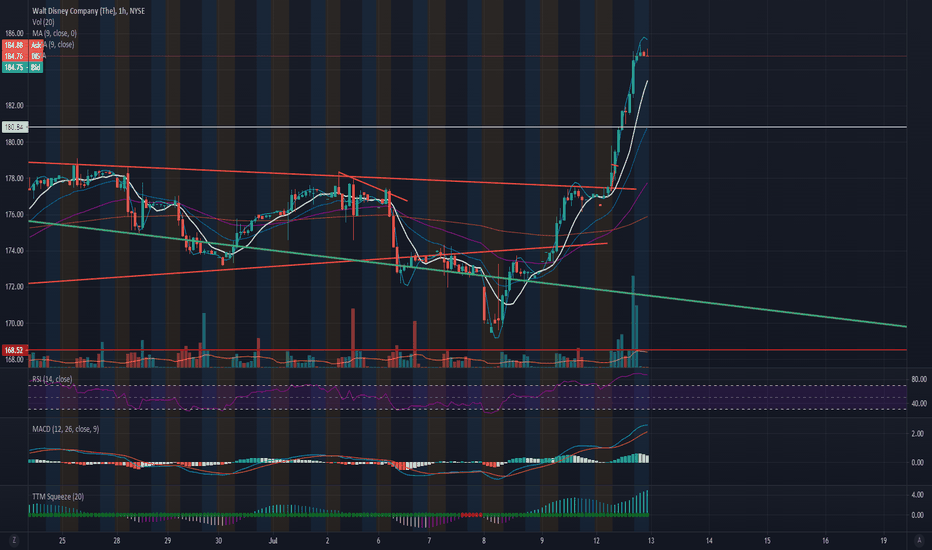932x550 pixels.
Task: Click the 186.00 price scale label
Action: point(14,33)
